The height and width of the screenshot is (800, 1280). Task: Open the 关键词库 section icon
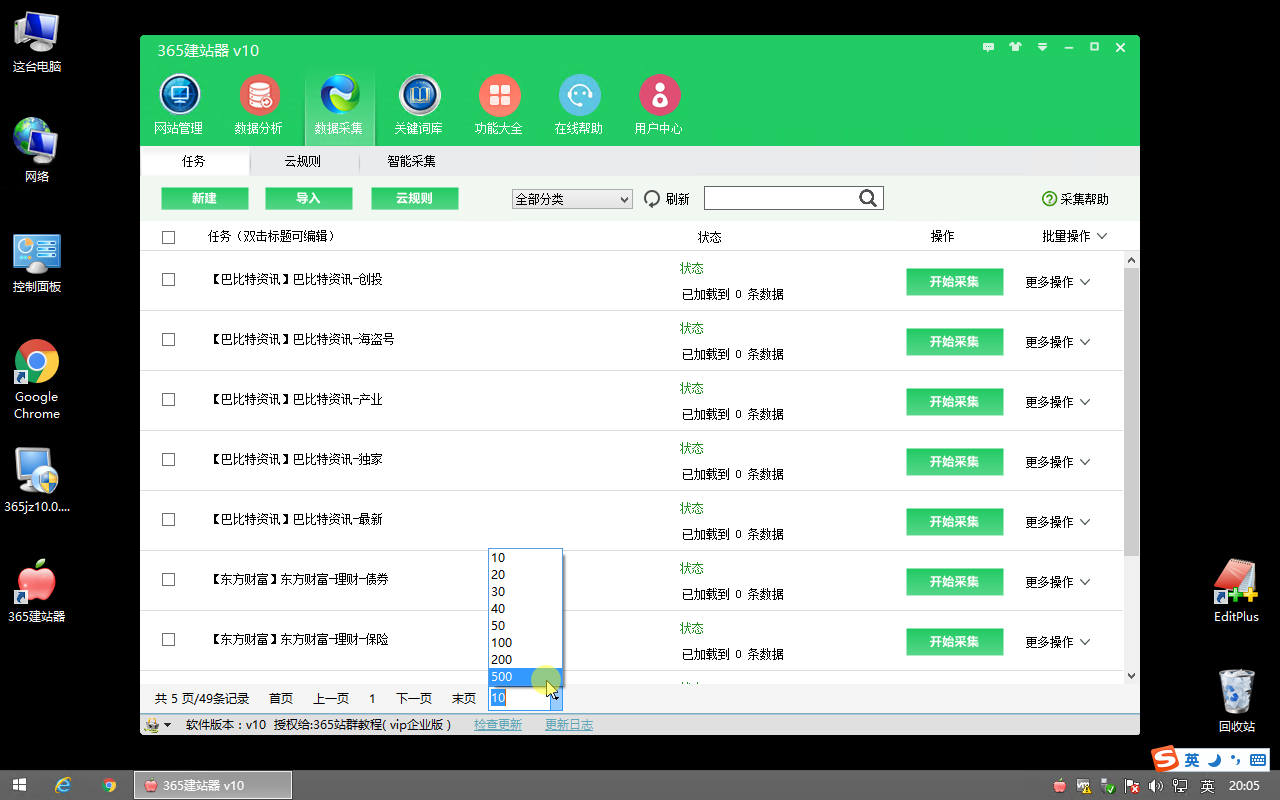point(419,96)
